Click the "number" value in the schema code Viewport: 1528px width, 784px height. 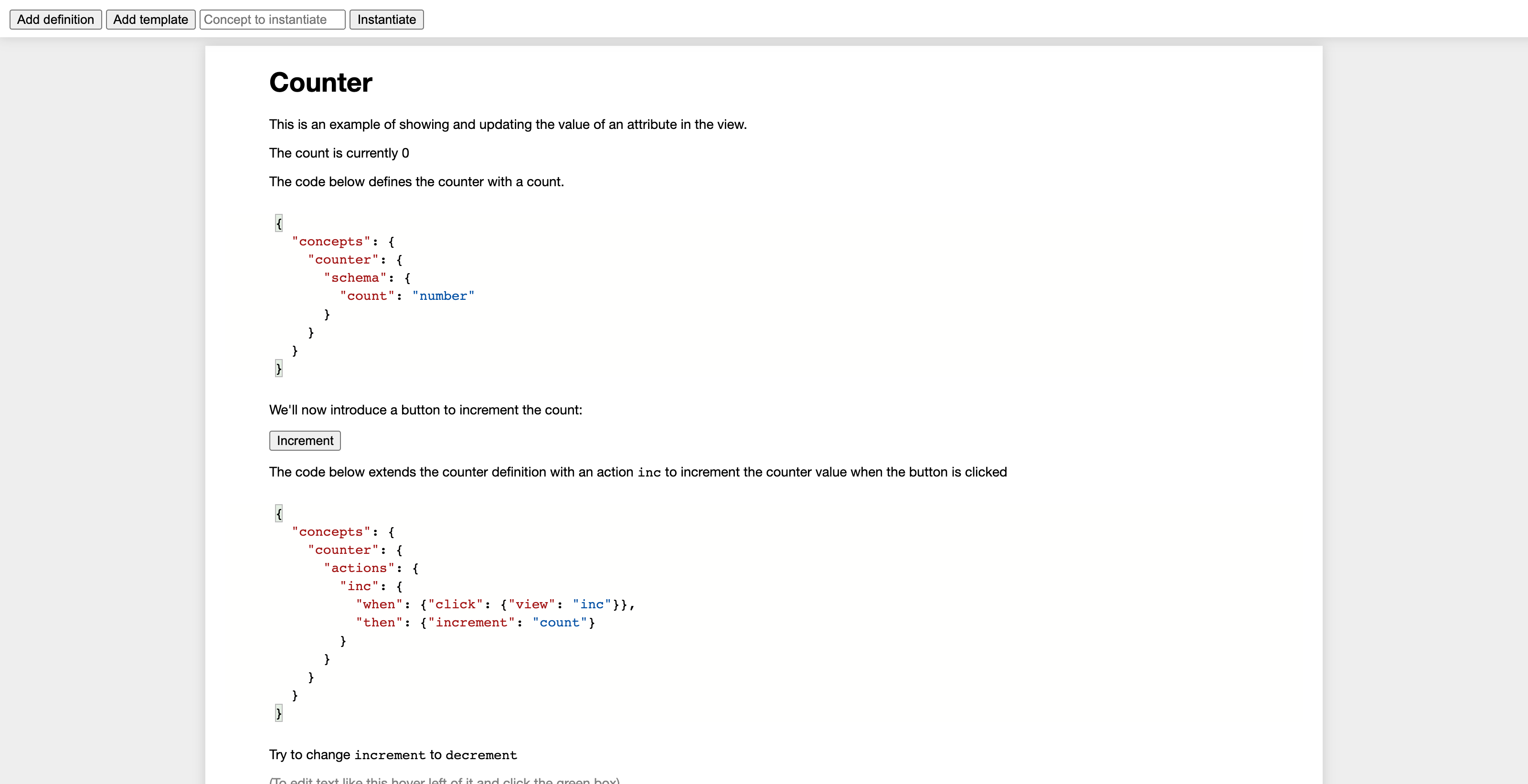(443, 296)
